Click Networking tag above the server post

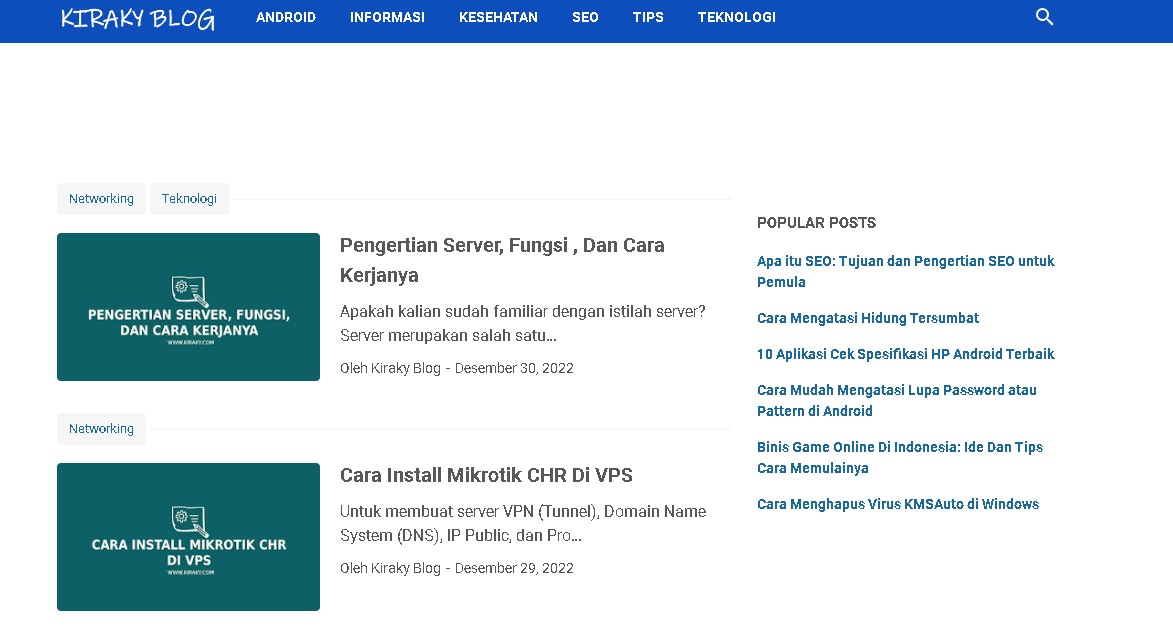click(x=101, y=199)
